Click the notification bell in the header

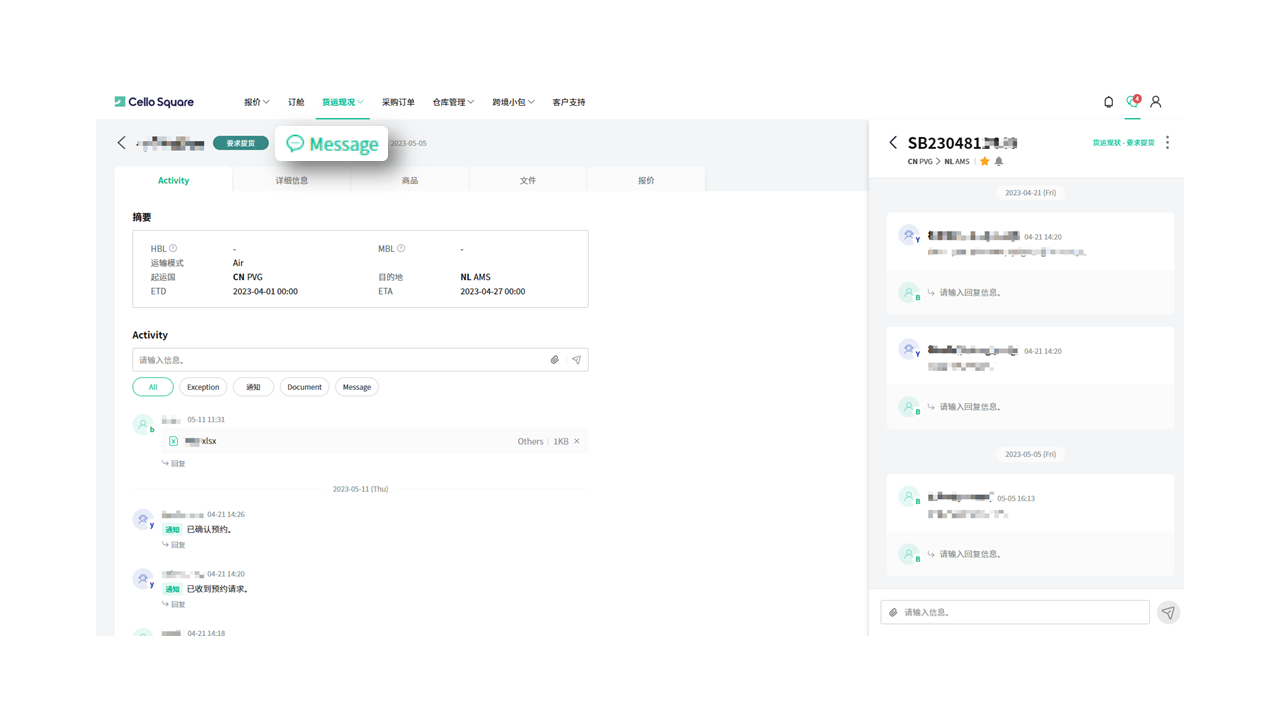click(x=1108, y=102)
